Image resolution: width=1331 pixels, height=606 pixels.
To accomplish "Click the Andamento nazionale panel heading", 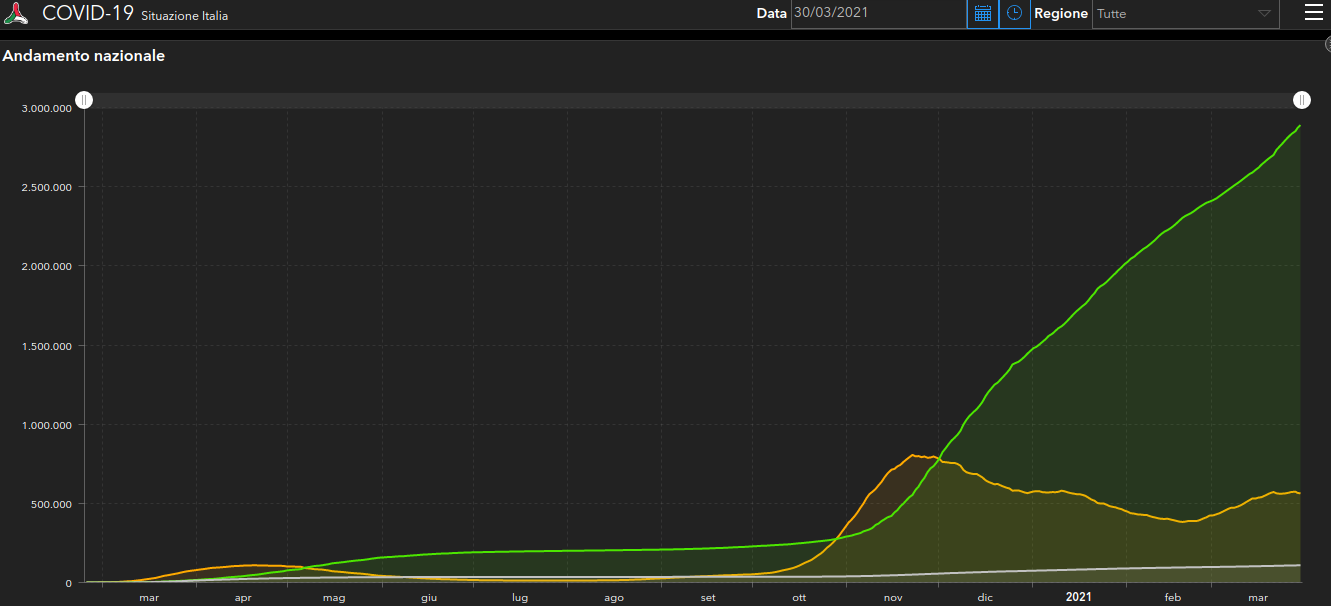I will 84,56.
